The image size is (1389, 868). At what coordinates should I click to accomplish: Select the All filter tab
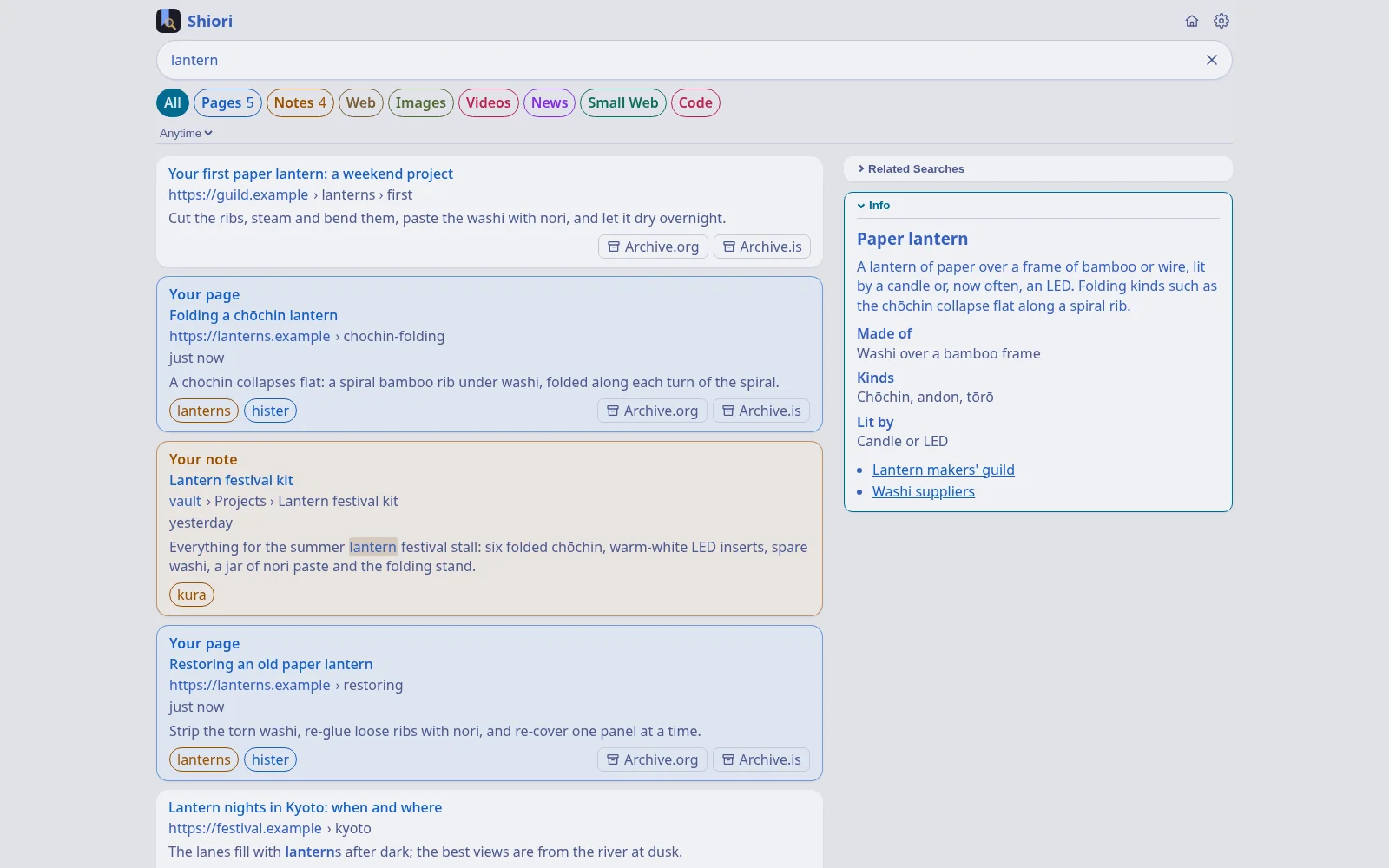click(x=173, y=102)
